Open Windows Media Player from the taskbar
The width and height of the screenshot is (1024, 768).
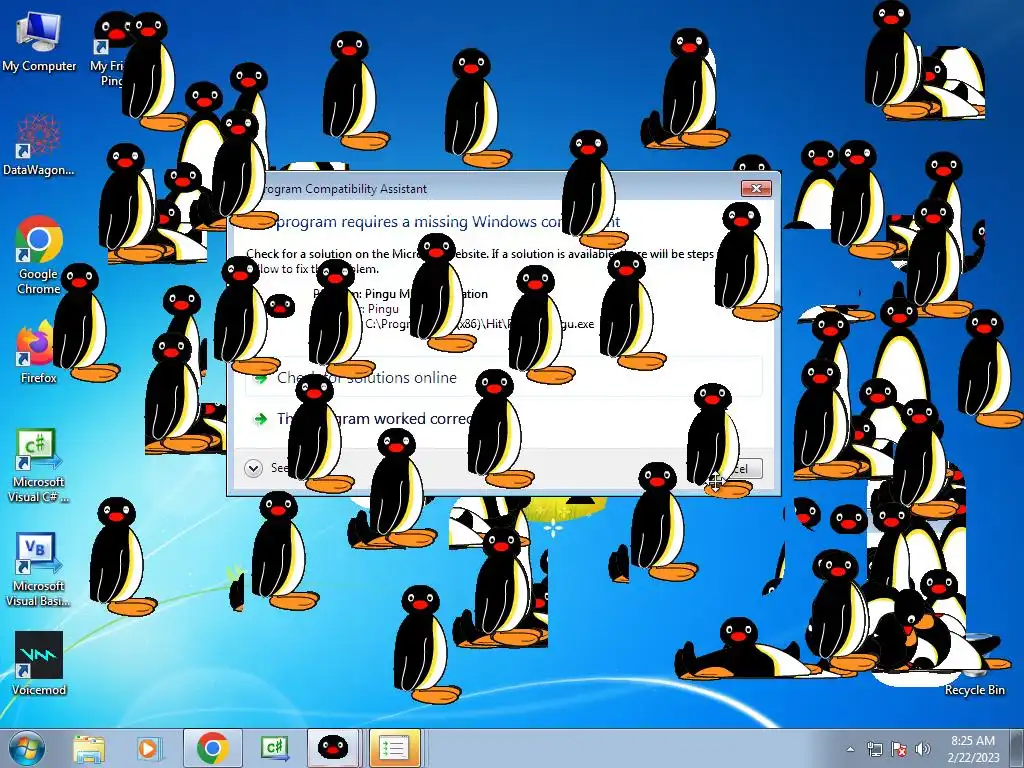[x=148, y=748]
